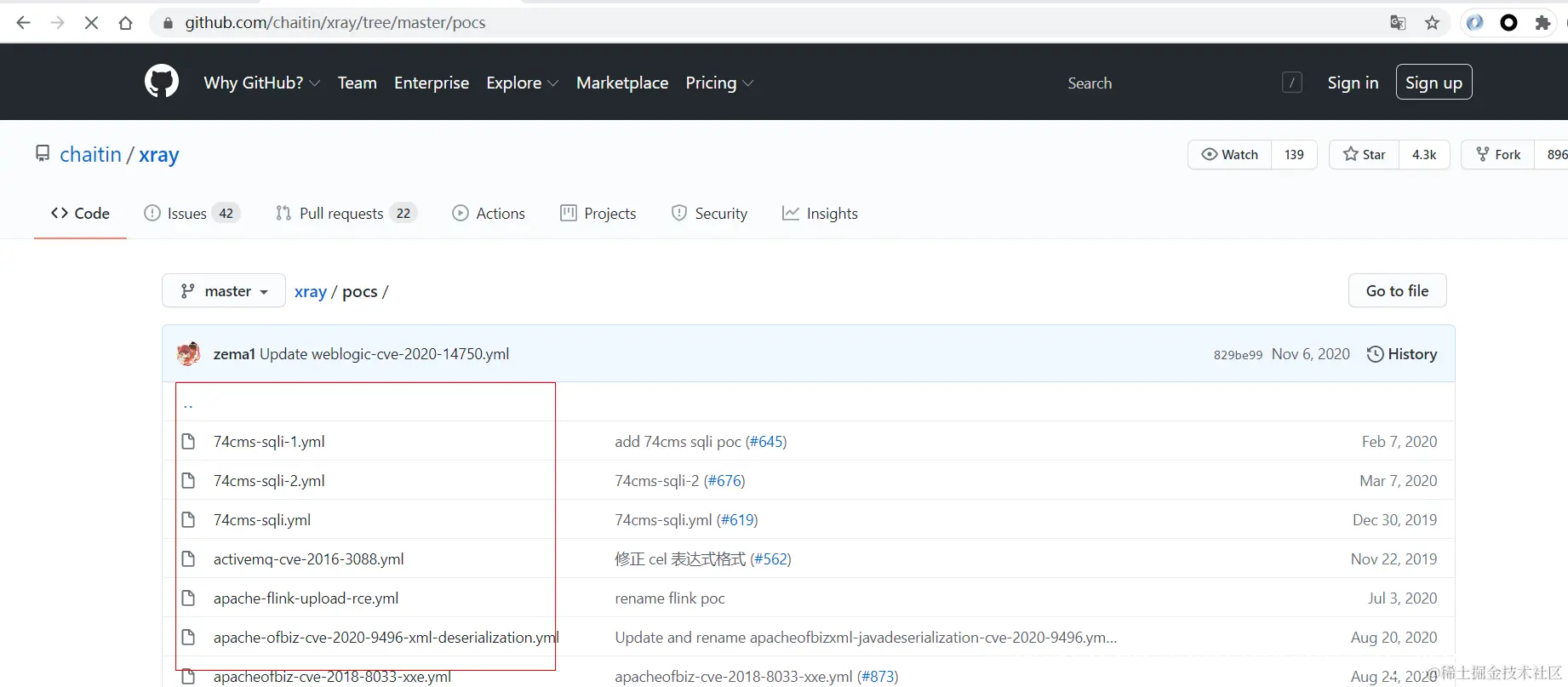1568x687 pixels.
Task: Click file icon next to activemq-cve-2016-3088.yml
Action: (x=189, y=559)
